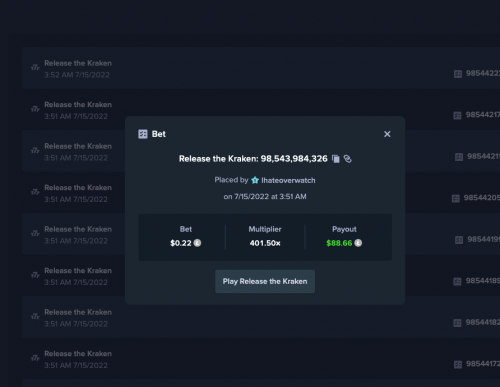The image size is (500, 387).
Task: Copy the bet ID 98,543,984,326 with the clipboard icon
Action: pyautogui.click(x=336, y=159)
